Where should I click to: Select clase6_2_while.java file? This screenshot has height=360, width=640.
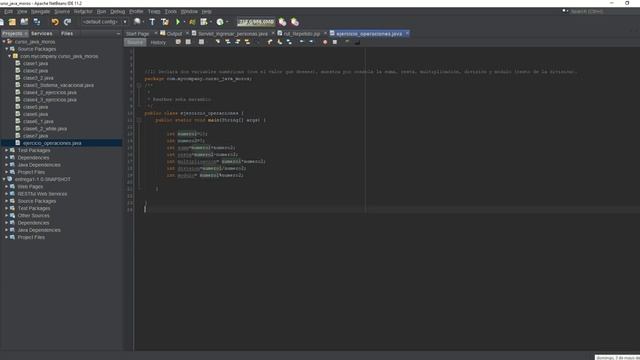tap(45, 129)
